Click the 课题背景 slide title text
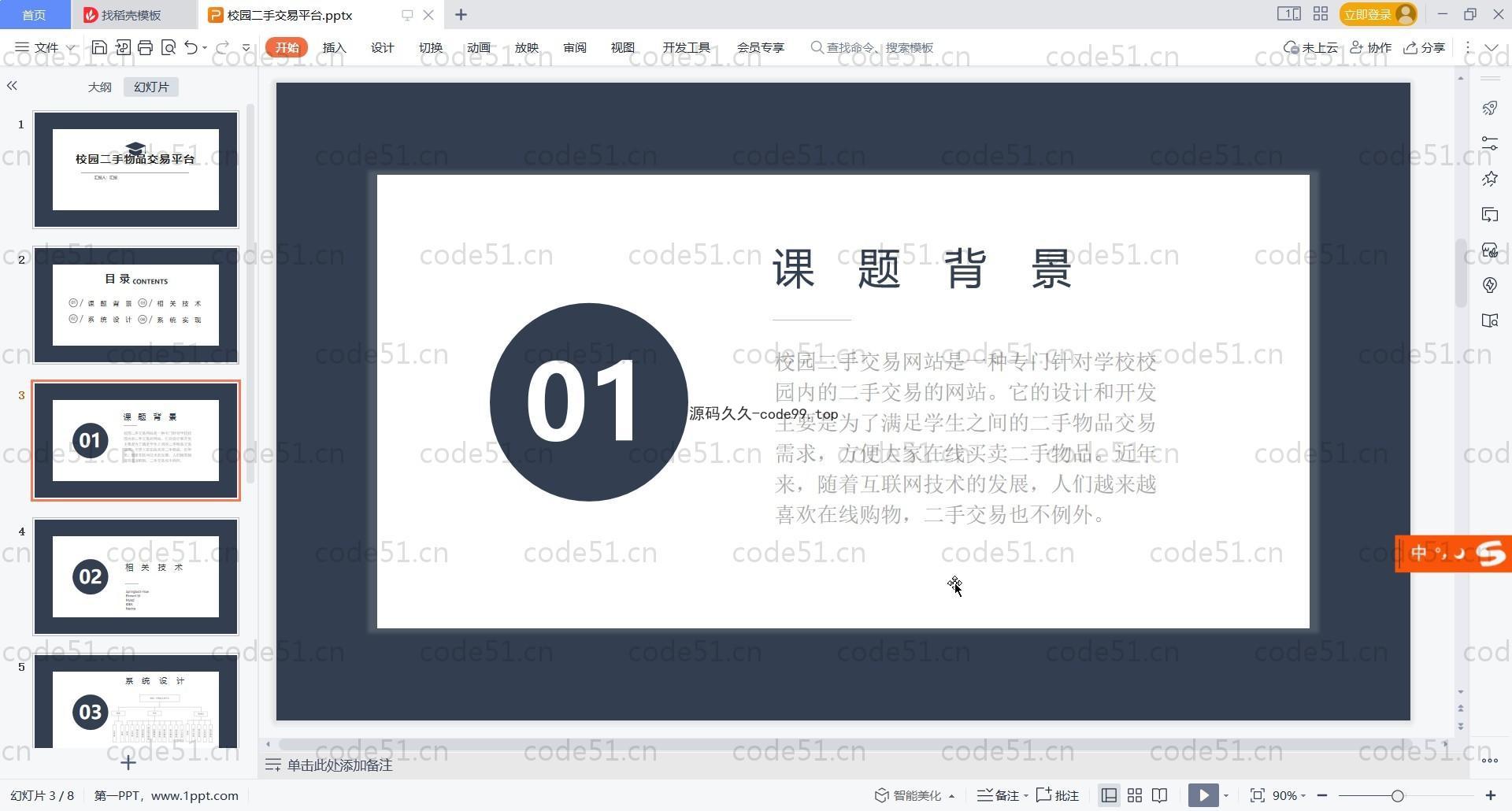This screenshot has width=1512, height=811. click(922, 268)
